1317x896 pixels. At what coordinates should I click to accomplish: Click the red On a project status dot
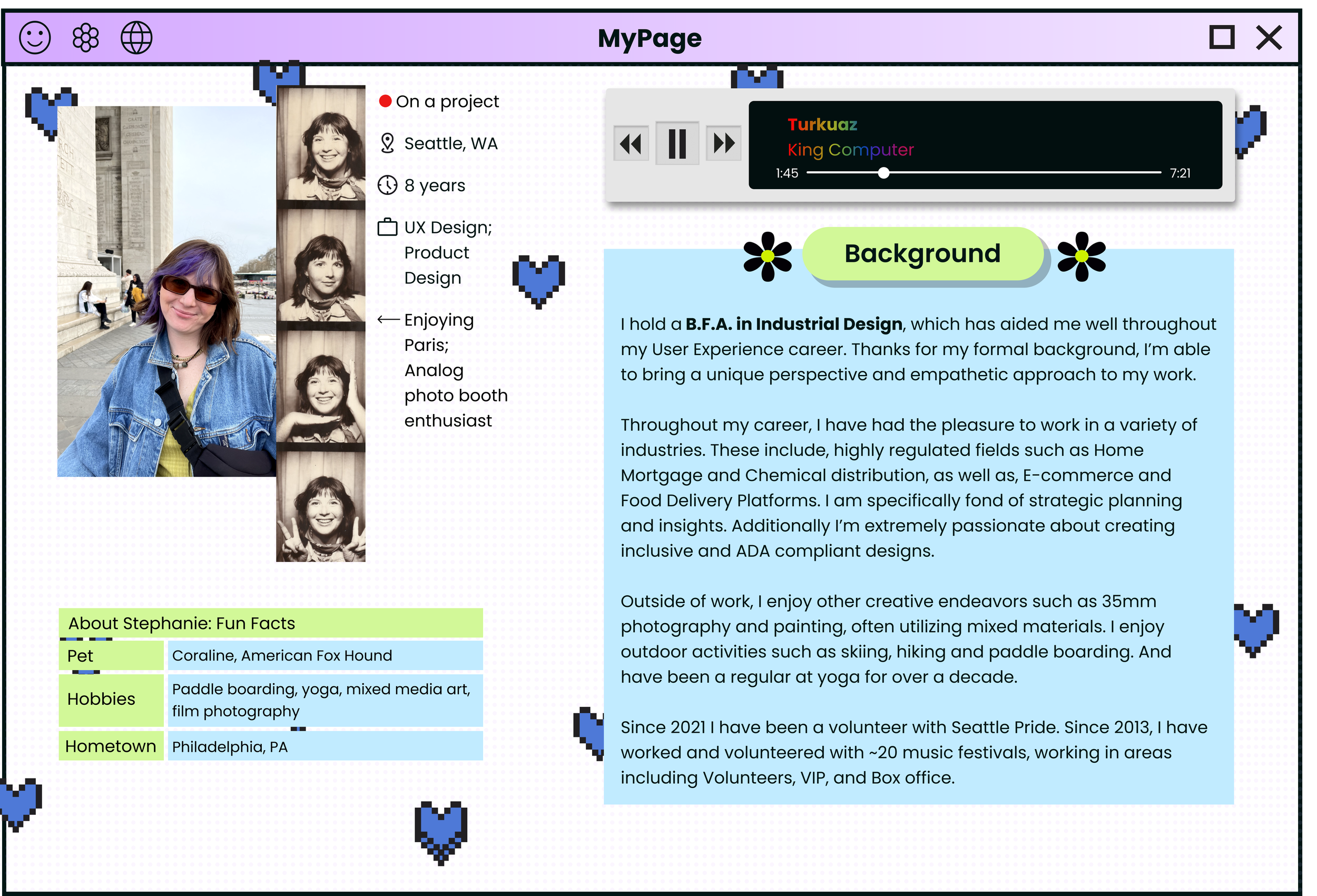pyautogui.click(x=385, y=102)
